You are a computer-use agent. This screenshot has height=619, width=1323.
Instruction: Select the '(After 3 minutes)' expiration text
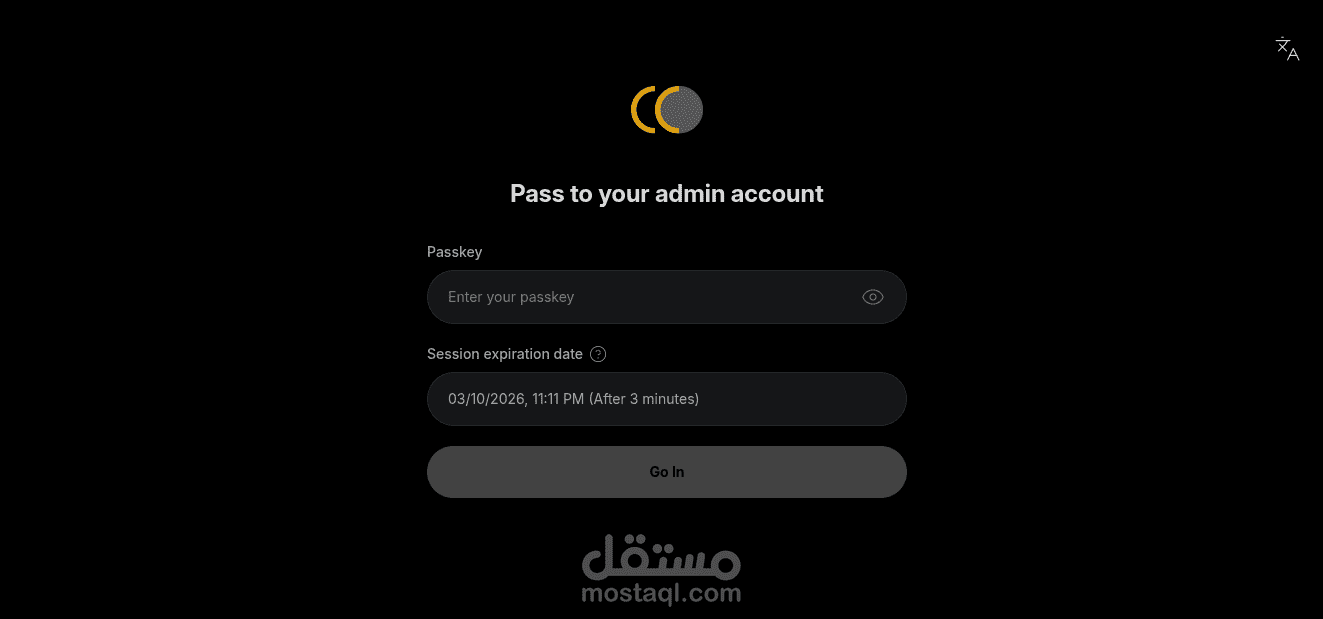644,399
